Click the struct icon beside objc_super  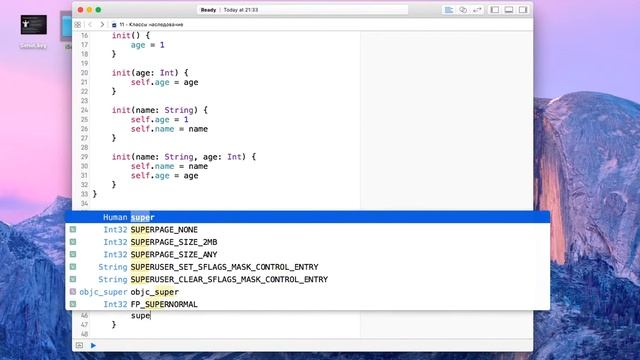tap(73, 291)
